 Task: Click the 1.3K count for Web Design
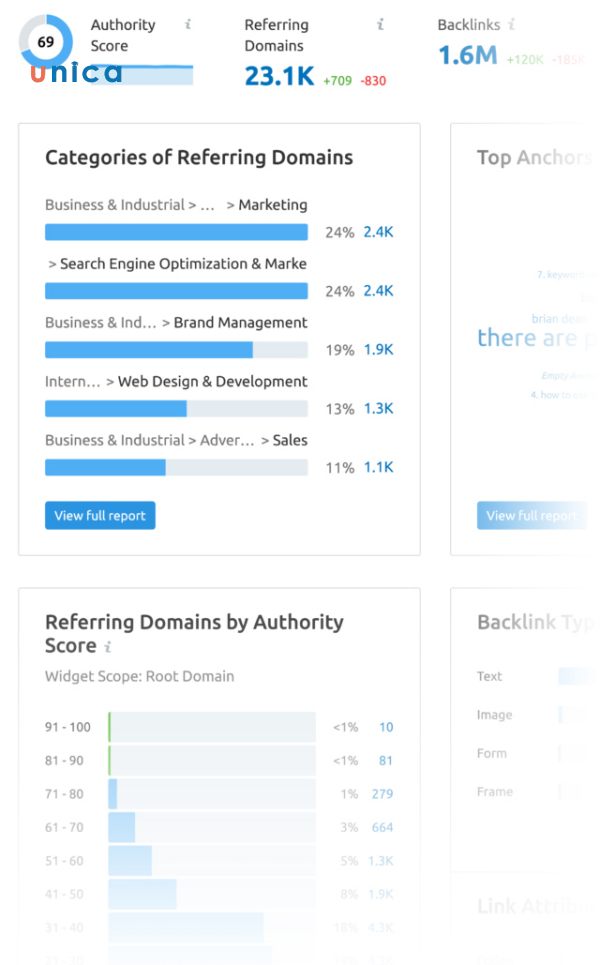coord(378,408)
